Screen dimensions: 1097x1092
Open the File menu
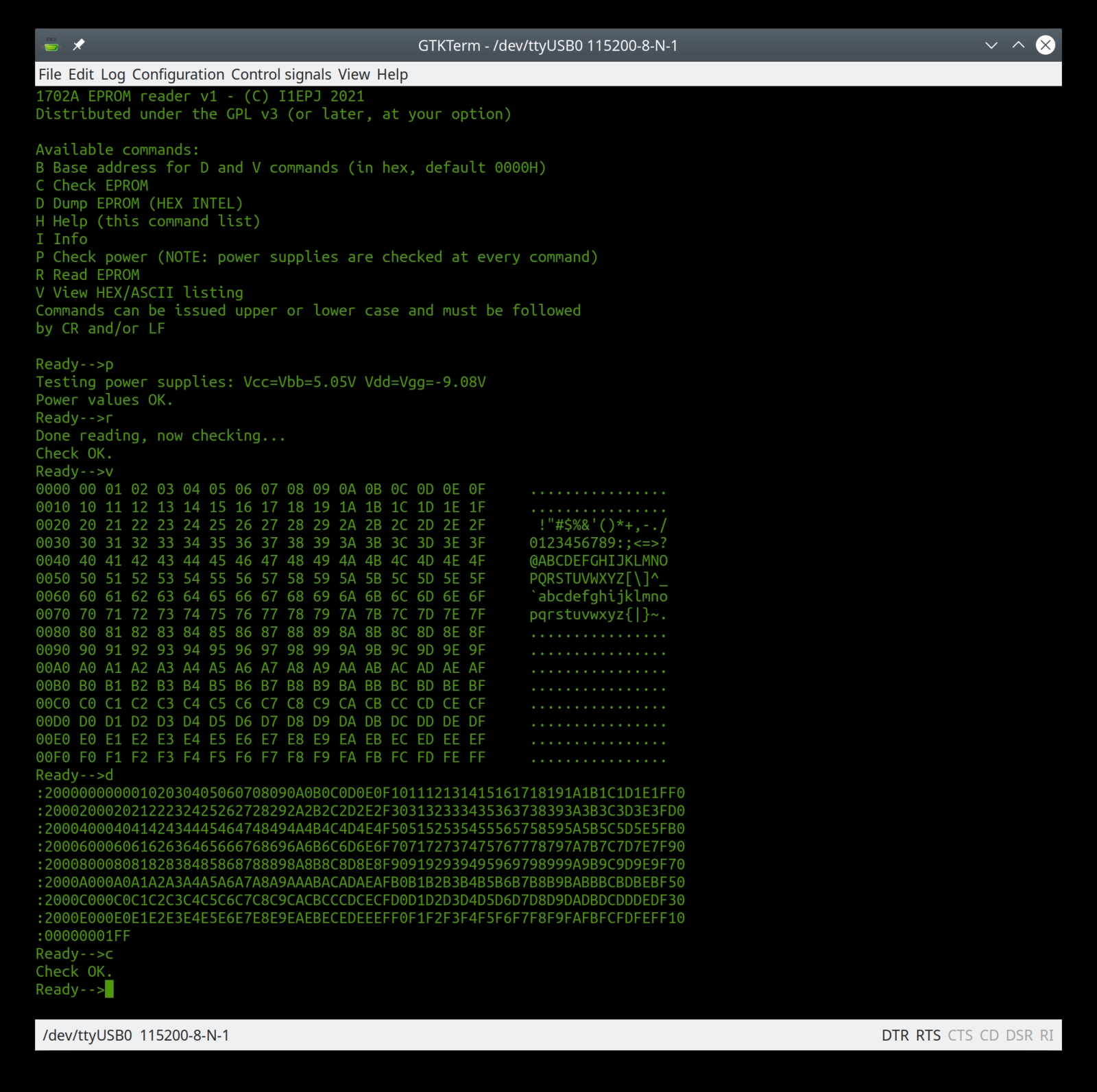pyautogui.click(x=50, y=74)
